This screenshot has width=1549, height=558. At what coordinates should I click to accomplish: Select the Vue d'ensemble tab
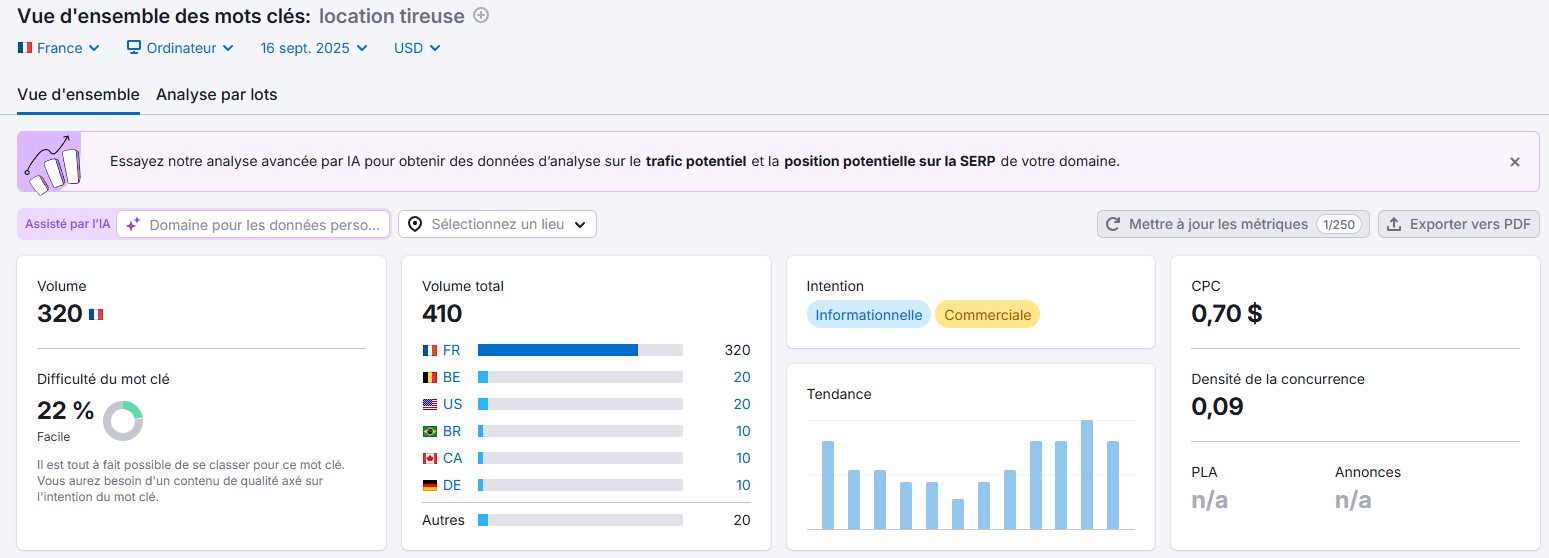point(78,94)
